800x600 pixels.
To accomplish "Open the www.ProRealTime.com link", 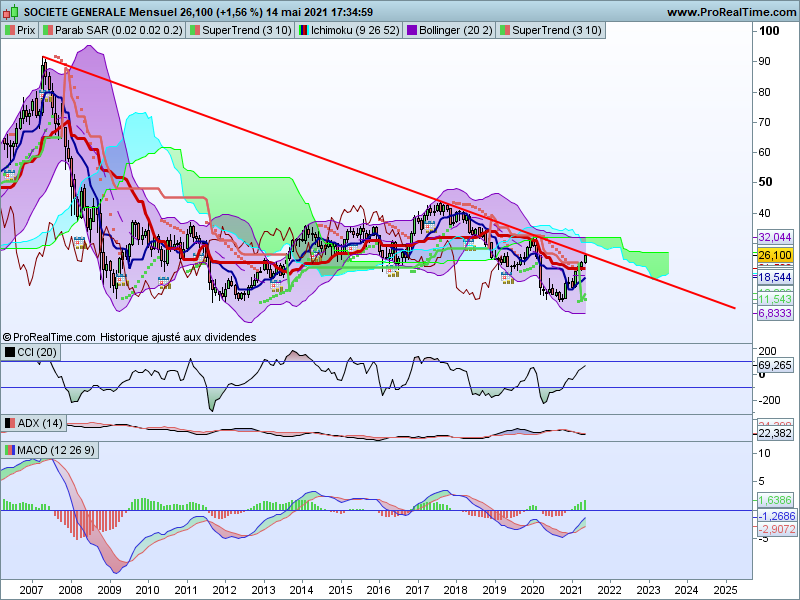I will 731,12.
